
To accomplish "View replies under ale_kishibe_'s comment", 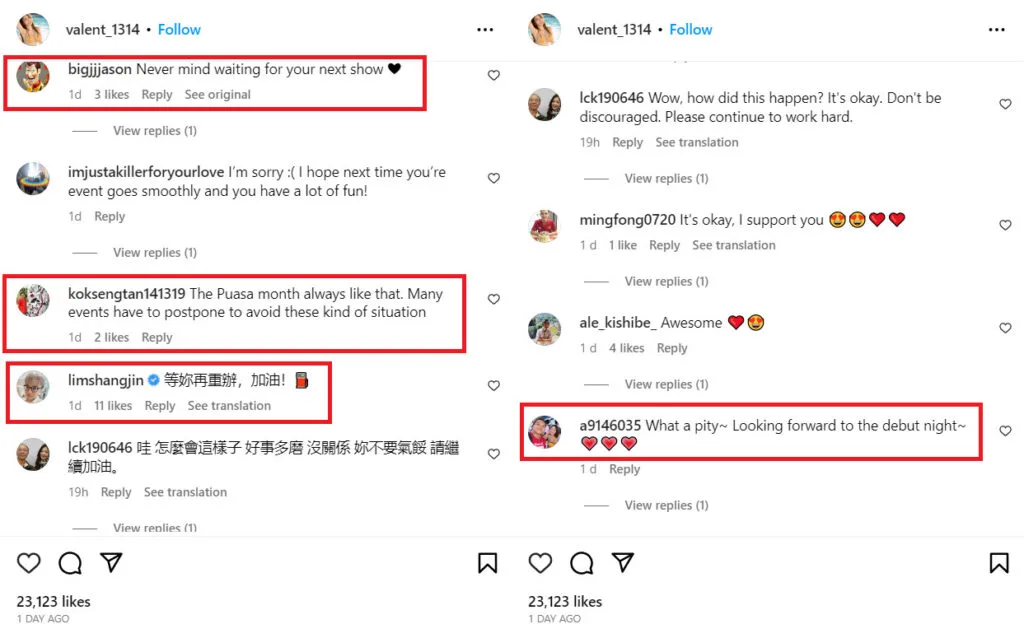I will (x=666, y=384).
